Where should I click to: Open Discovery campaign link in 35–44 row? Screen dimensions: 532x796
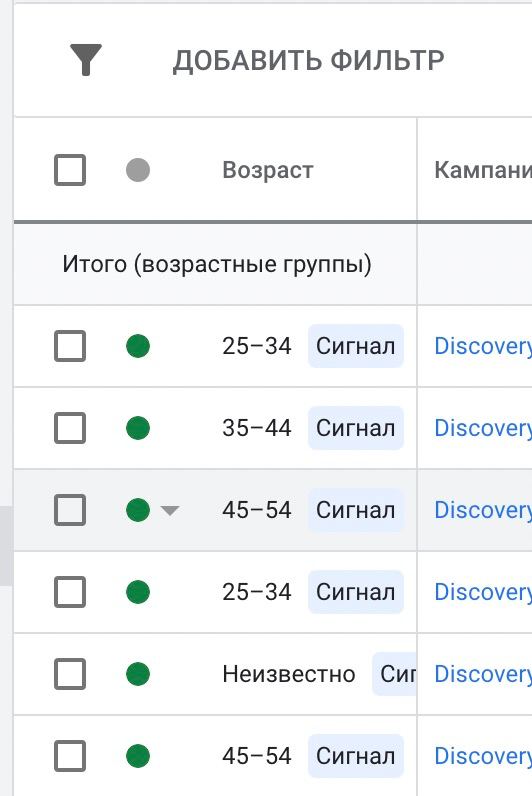click(483, 428)
